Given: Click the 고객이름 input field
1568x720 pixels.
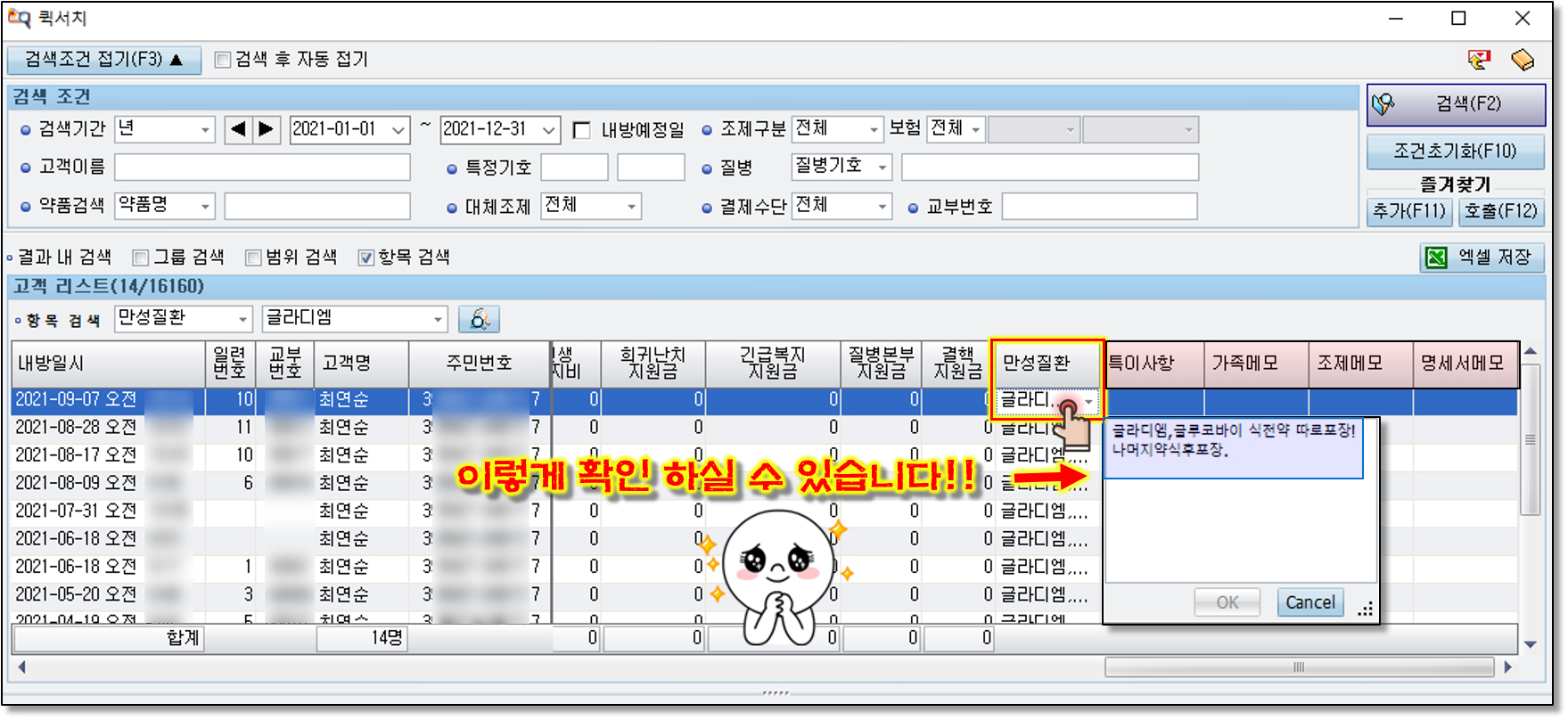Looking at the screenshot, I should [262, 168].
